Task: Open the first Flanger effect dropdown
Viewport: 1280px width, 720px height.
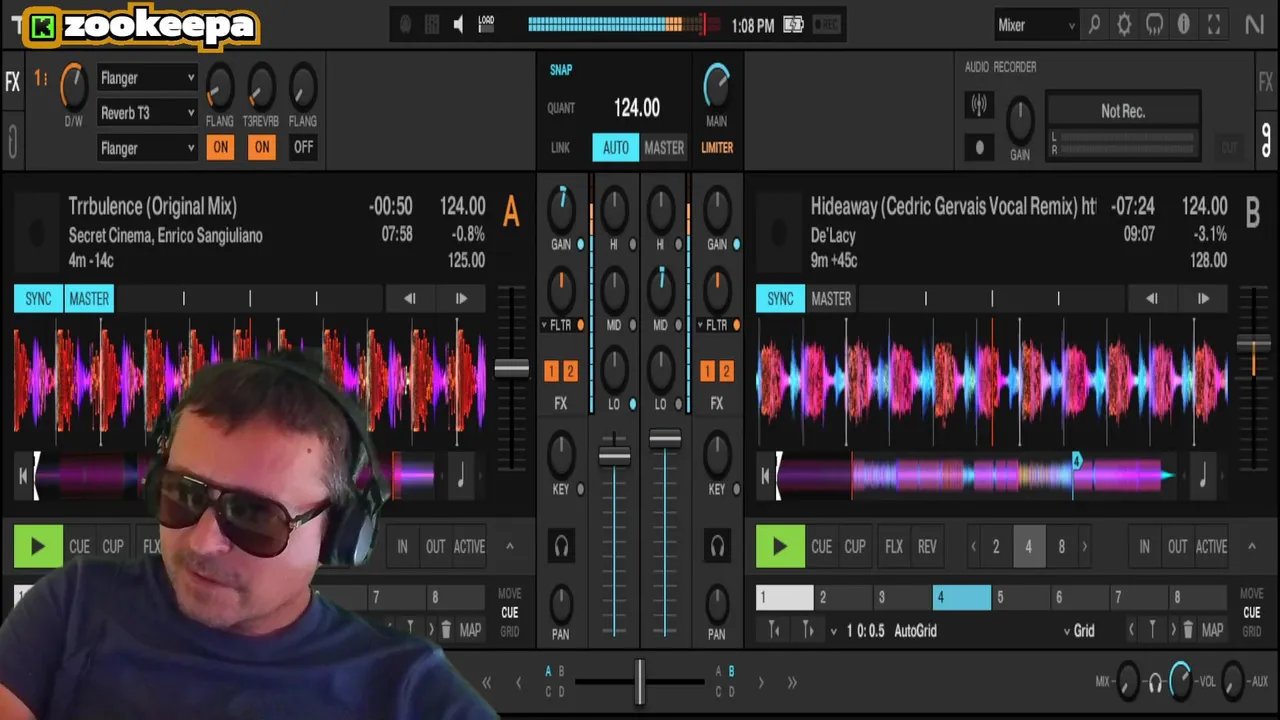Action: click(147, 78)
